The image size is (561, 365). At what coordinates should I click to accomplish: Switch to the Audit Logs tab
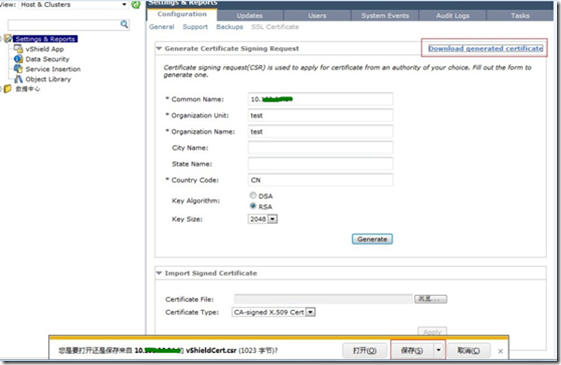[x=453, y=15]
